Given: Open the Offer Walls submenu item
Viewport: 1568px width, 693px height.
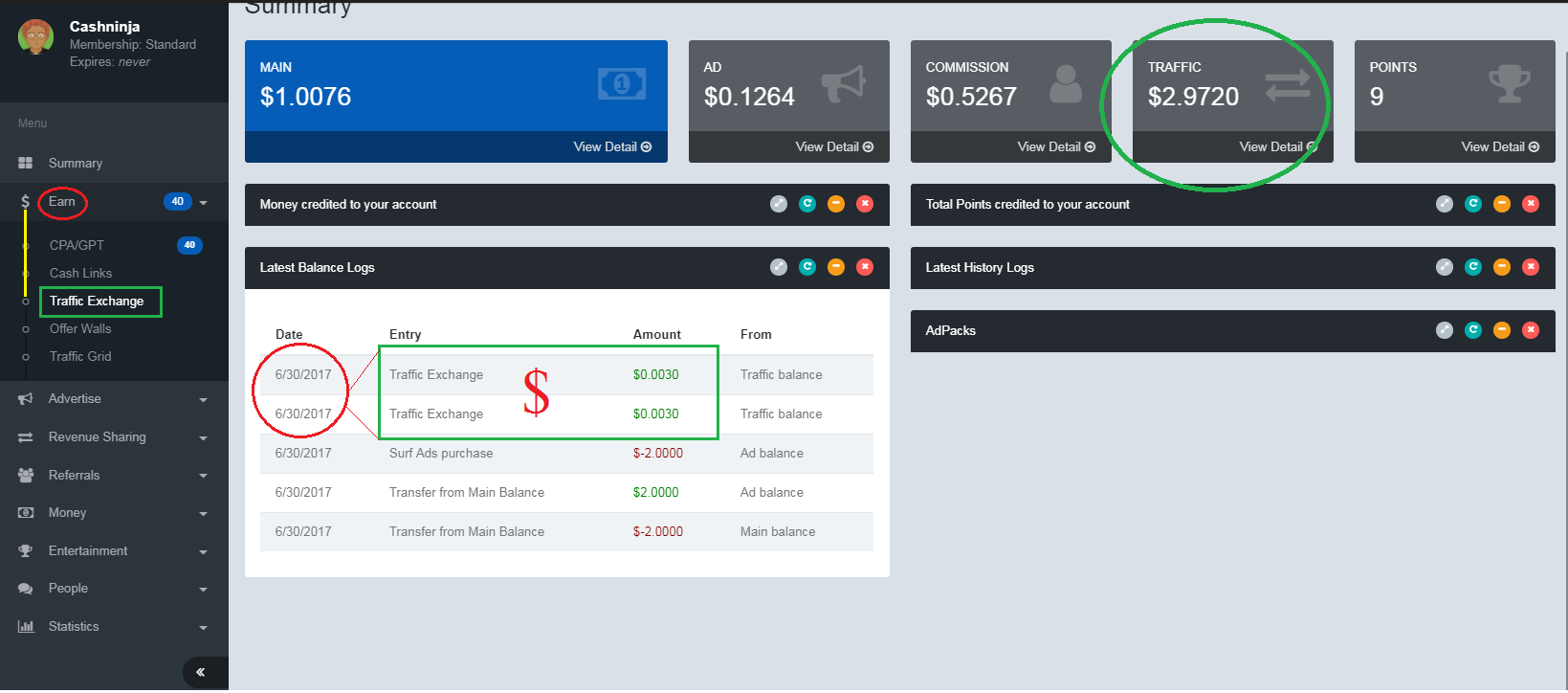Looking at the screenshot, I should click(x=80, y=328).
